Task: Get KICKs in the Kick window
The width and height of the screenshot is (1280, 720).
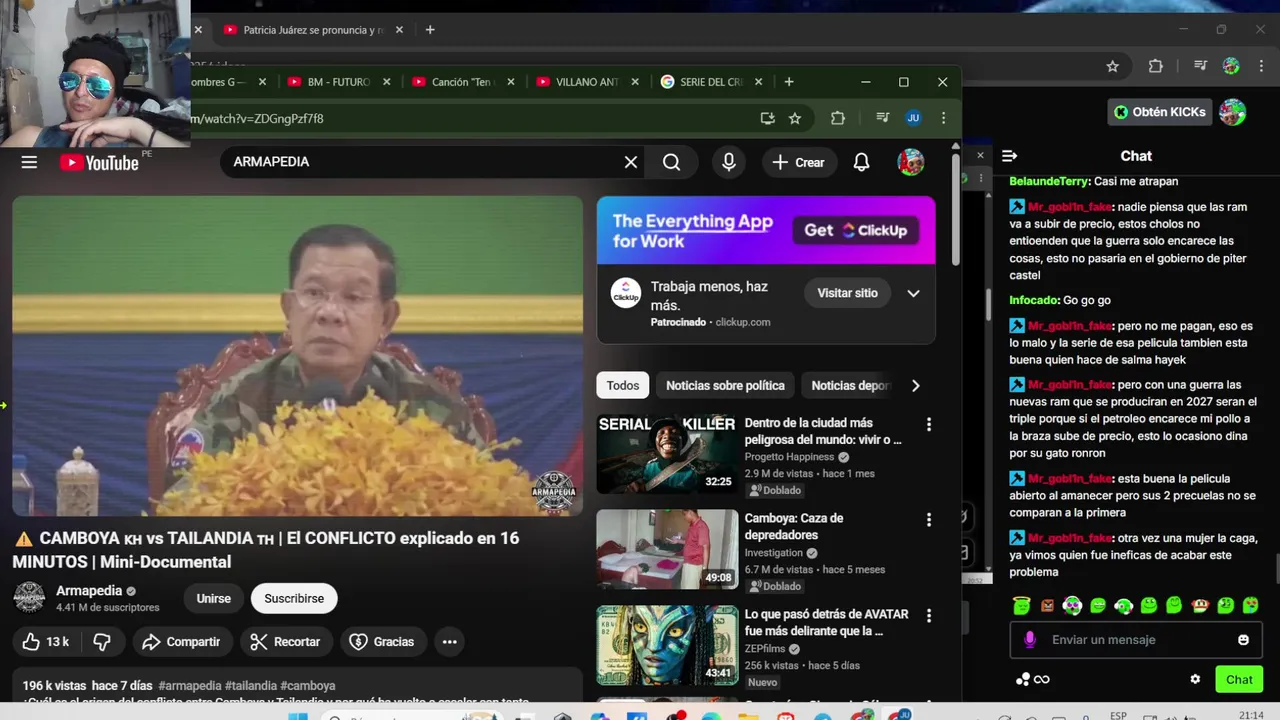Action: (1160, 112)
